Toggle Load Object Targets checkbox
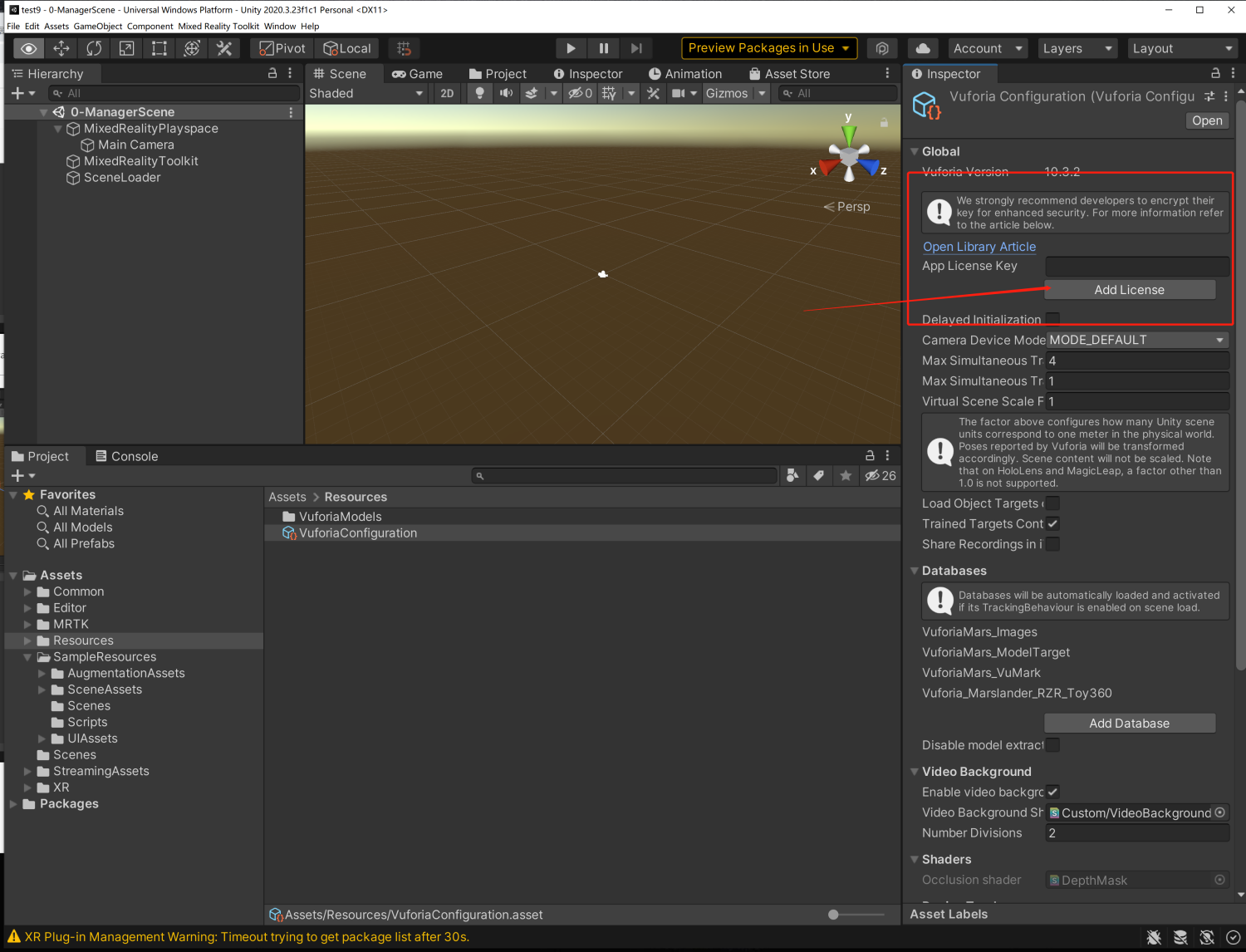Viewport: 1246px width, 952px height. pos(1052,503)
